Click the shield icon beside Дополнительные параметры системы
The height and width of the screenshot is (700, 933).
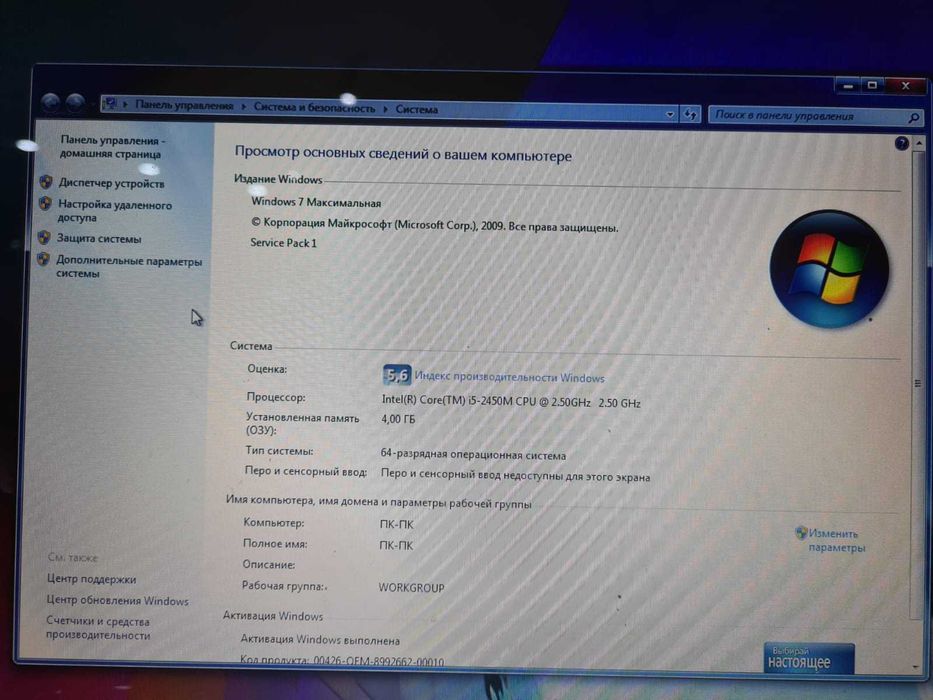point(43,259)
